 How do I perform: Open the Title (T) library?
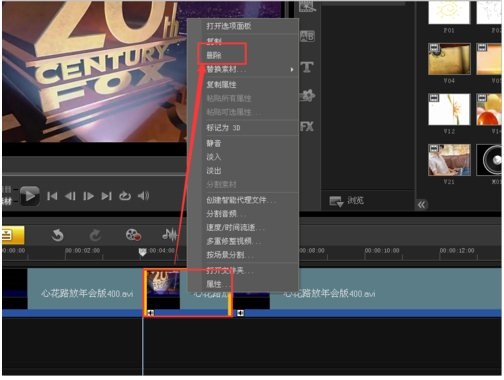(x=307, y=67)
